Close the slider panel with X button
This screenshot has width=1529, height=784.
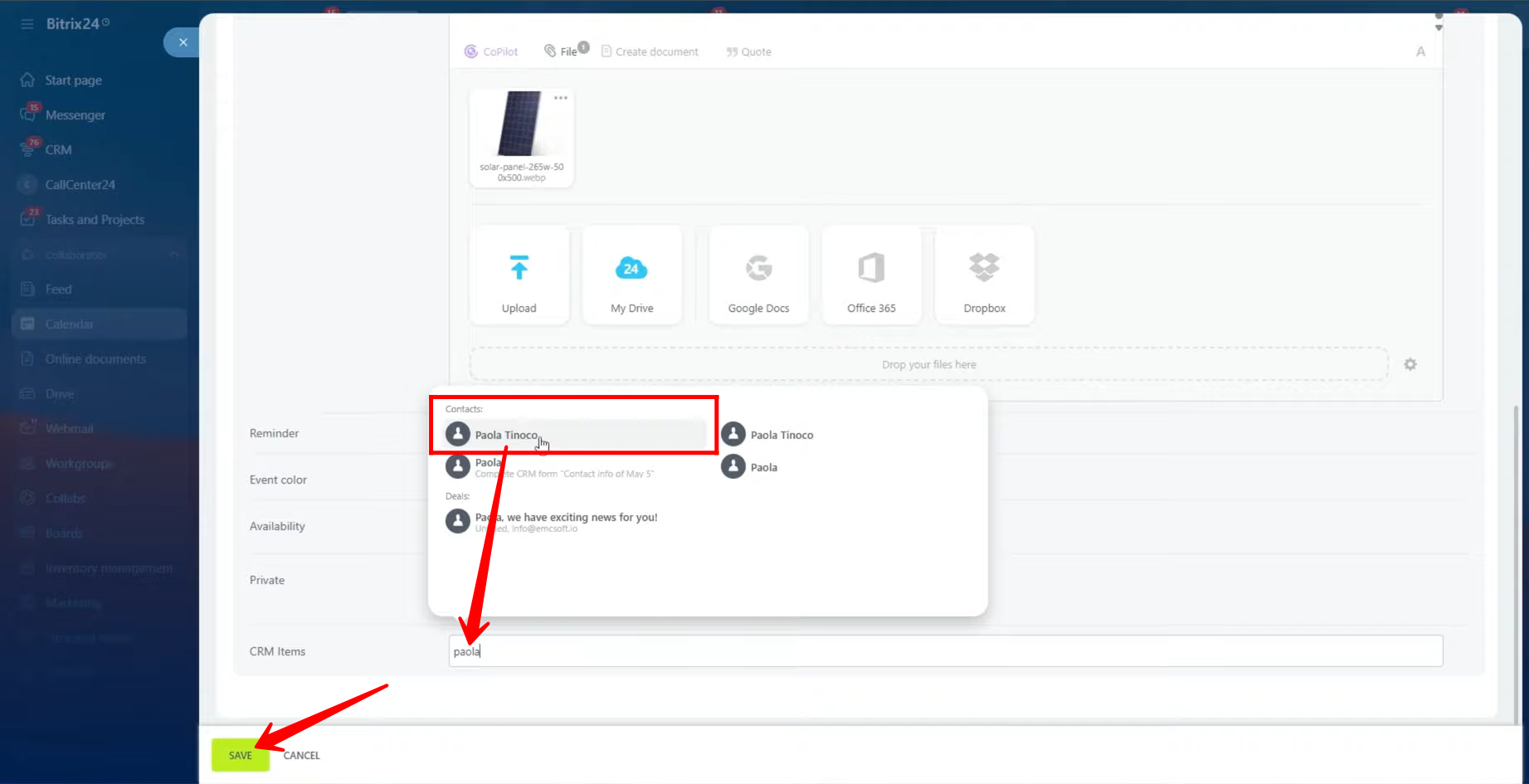183,42
